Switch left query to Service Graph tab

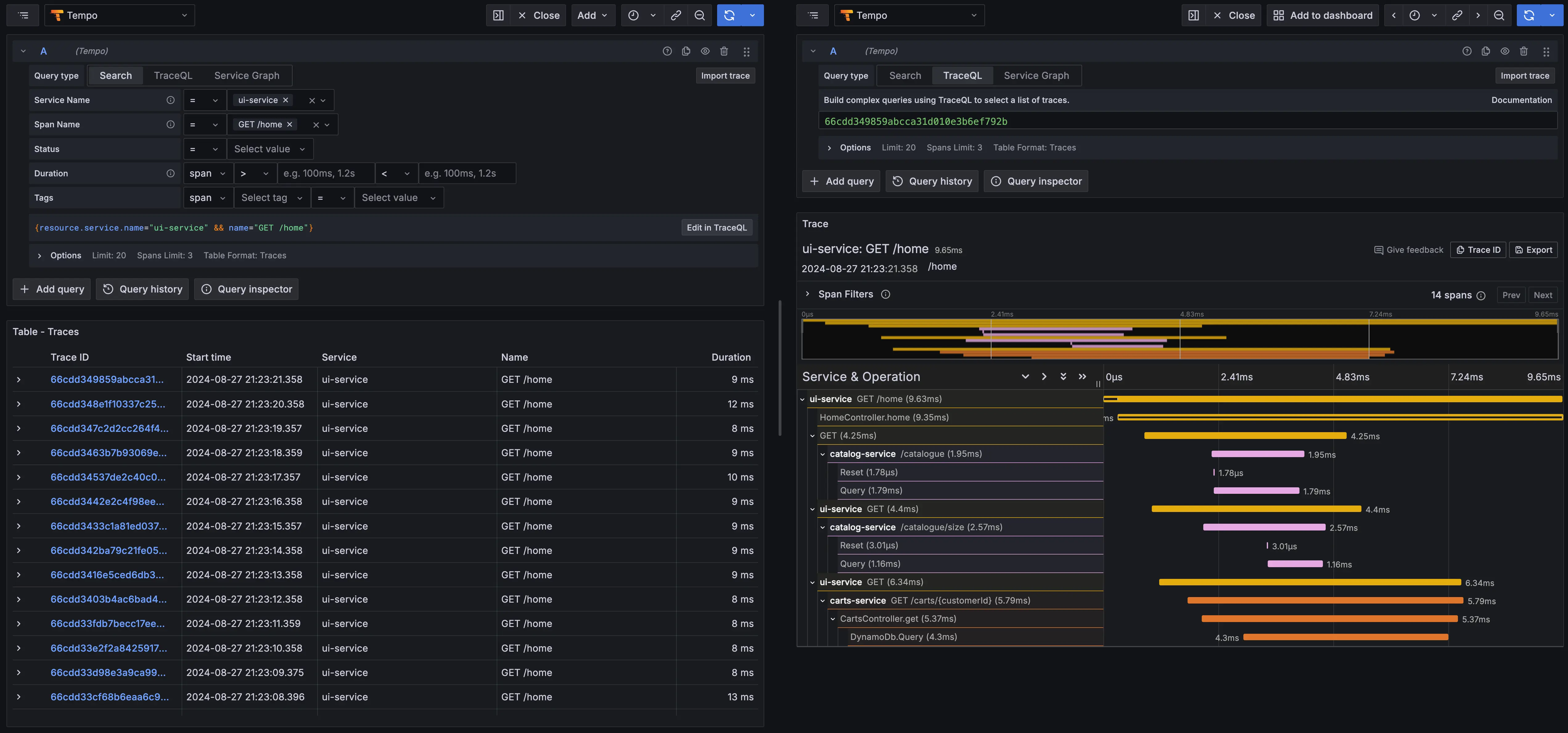pos(247,76)
